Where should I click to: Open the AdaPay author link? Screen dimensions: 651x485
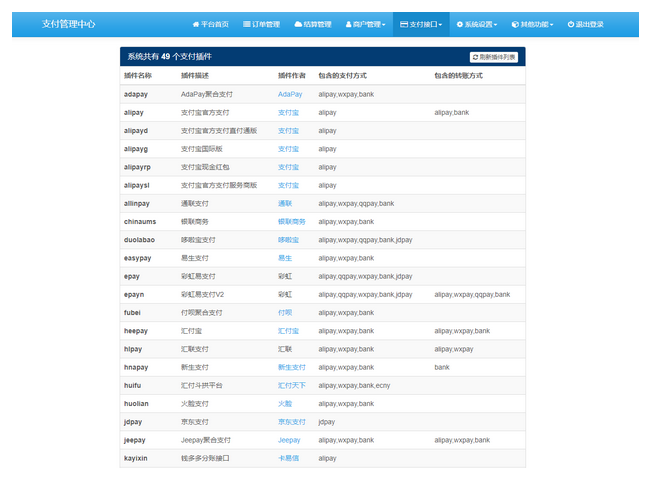pos(290,94)
